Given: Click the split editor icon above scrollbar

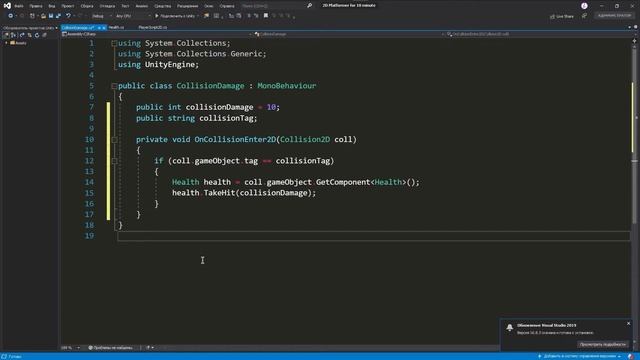Looking at the screenshot, I should click(634, 40).
